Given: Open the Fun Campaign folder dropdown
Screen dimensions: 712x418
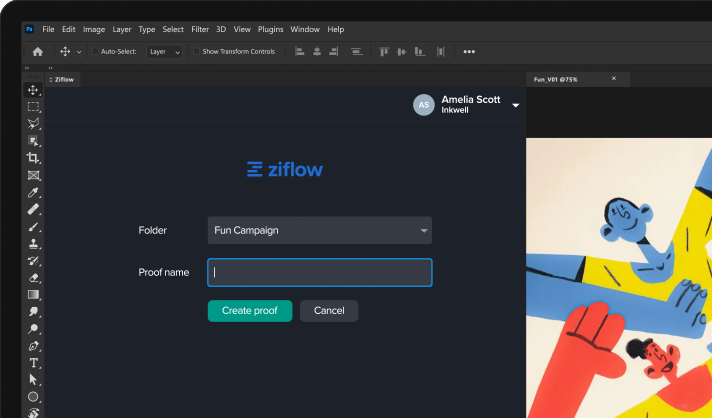Looking at the screenshot, I should 320,230.
